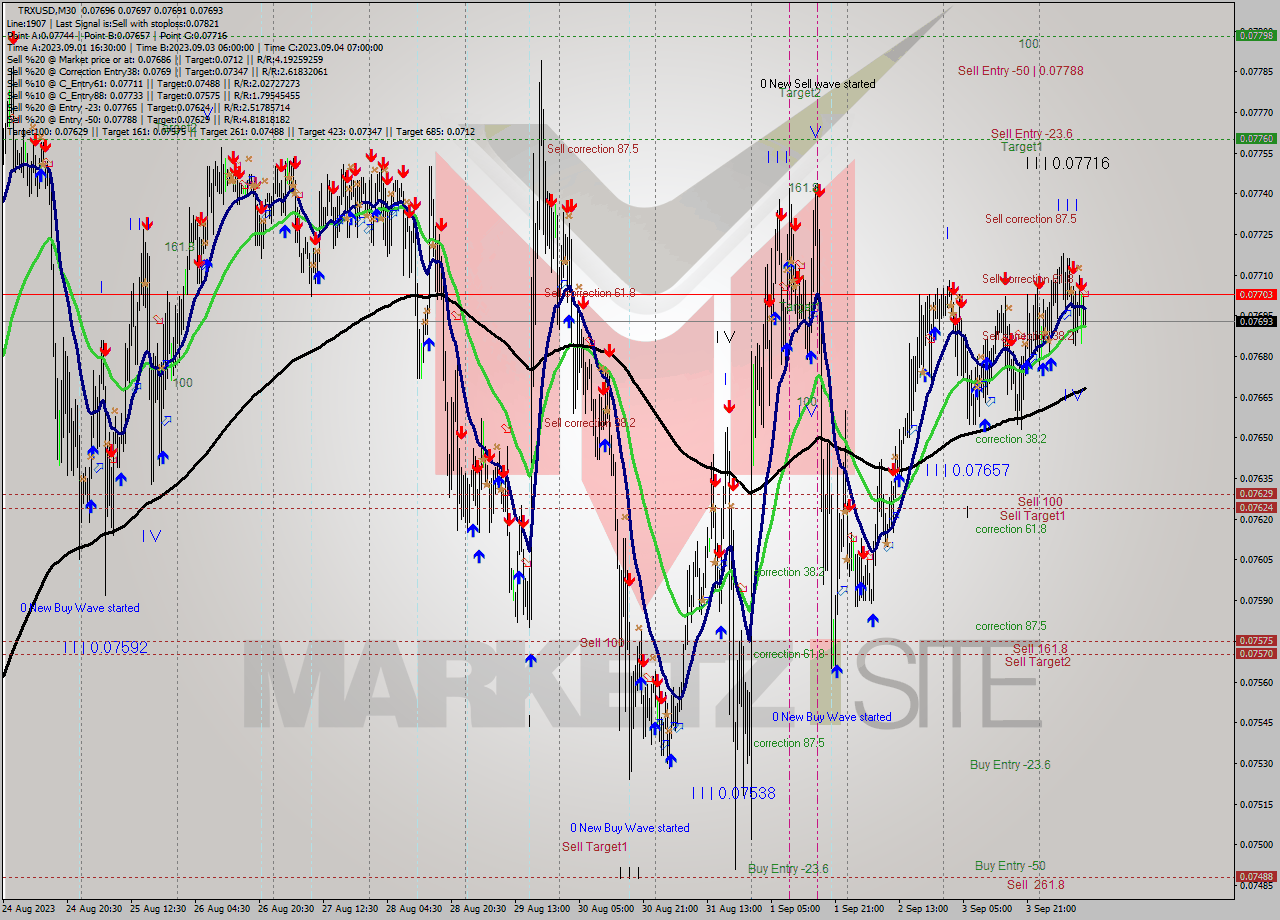The width and height of the screenshot is (1280, 920).
Task: Click current price tag 0.07693
Action: 1256,321
